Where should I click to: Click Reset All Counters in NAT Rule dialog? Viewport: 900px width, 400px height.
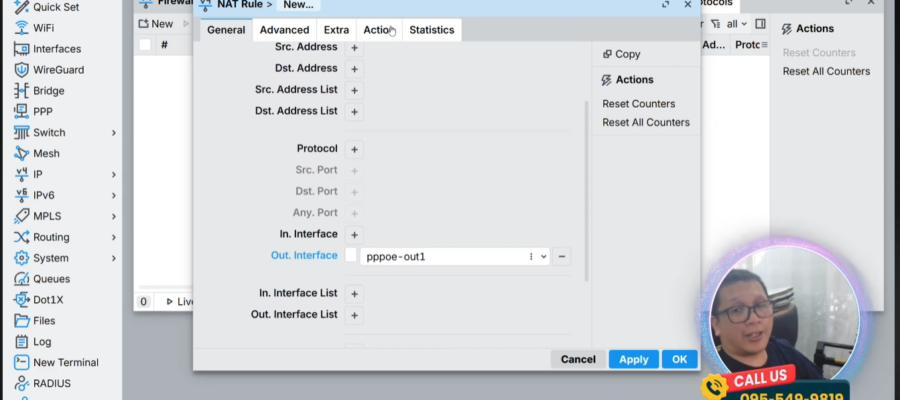[646, 122]
